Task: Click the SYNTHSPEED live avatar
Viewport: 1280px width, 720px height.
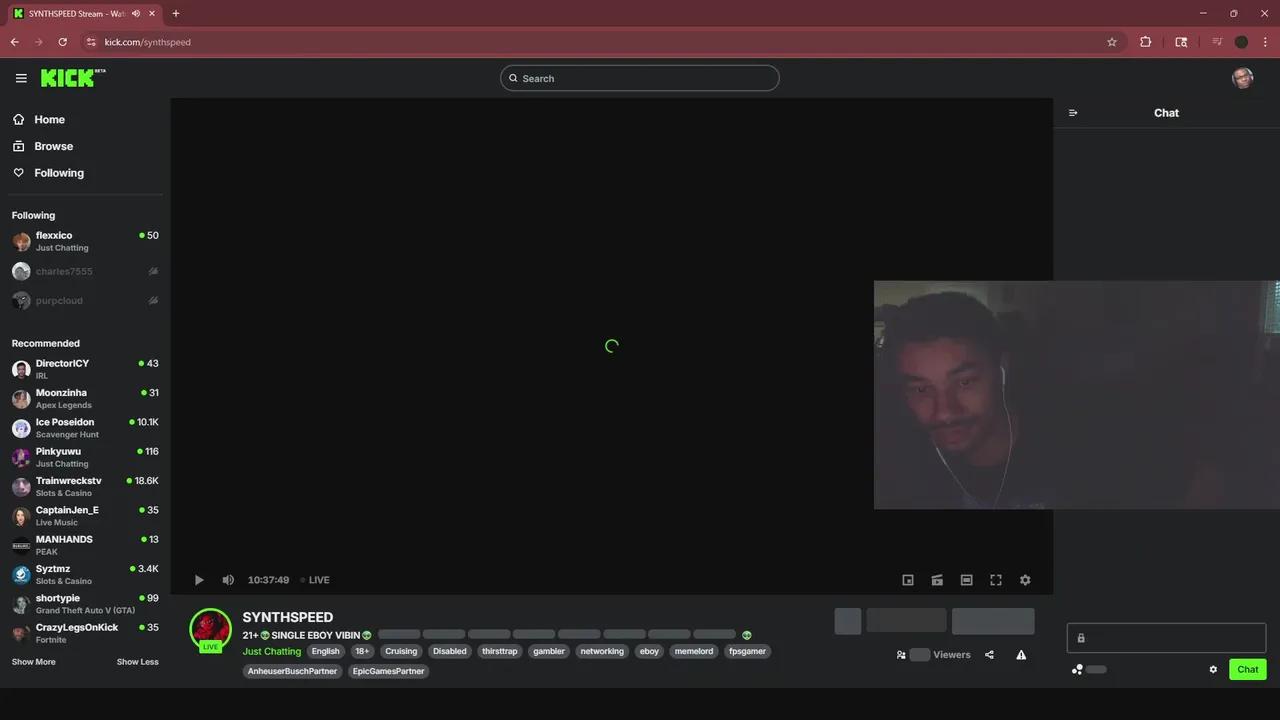Action: (211, 630)
